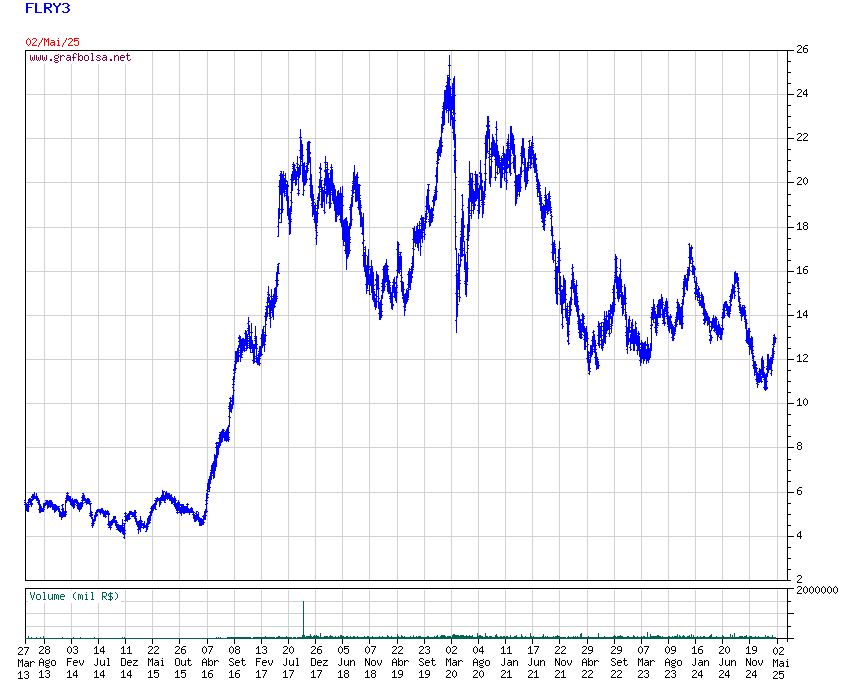Click the 19 Nov 24 date label
The width and height of the screenshot is (845, 690).
click(x=753, y=663)
